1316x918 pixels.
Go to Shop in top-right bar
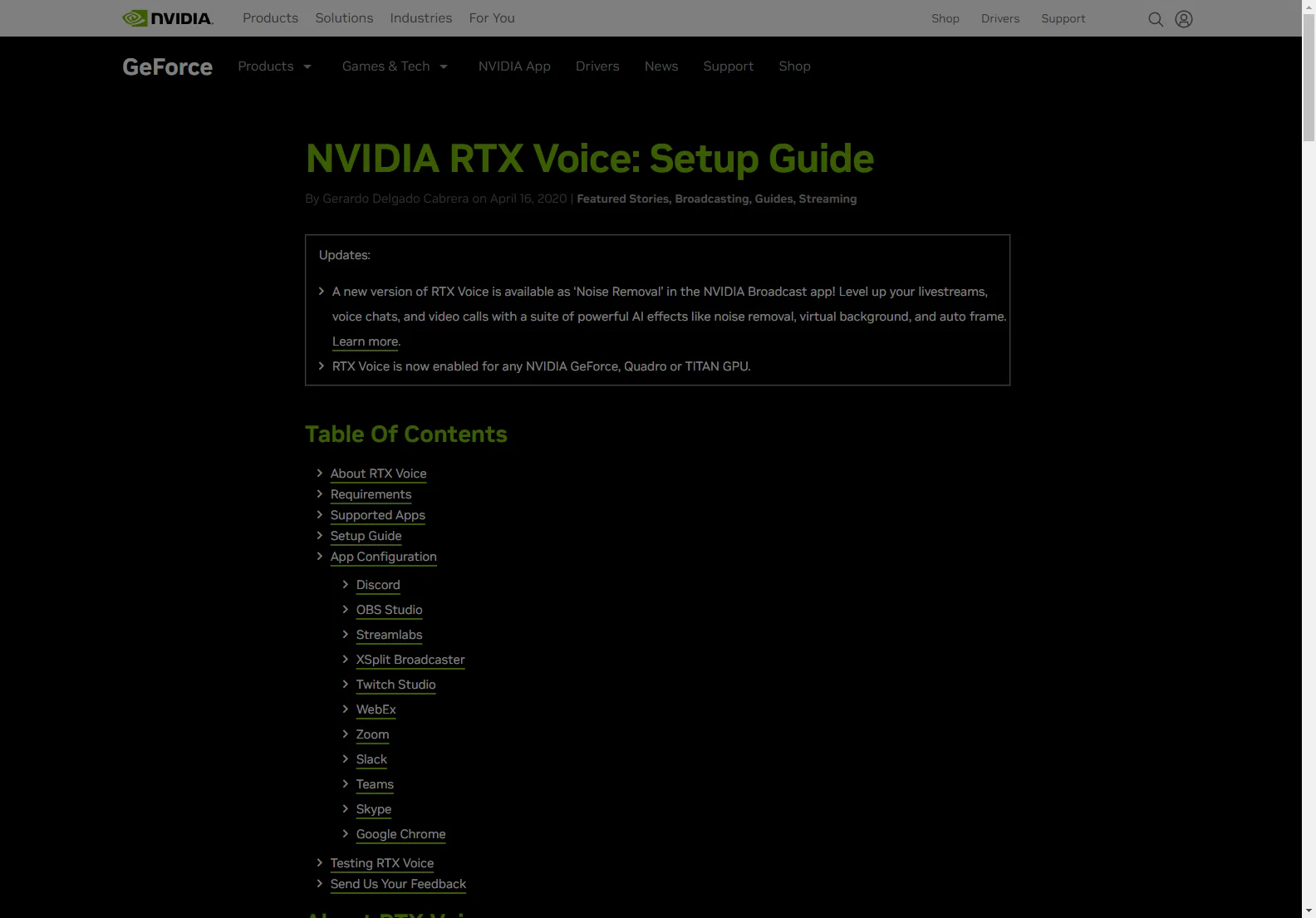pos(945,19)
